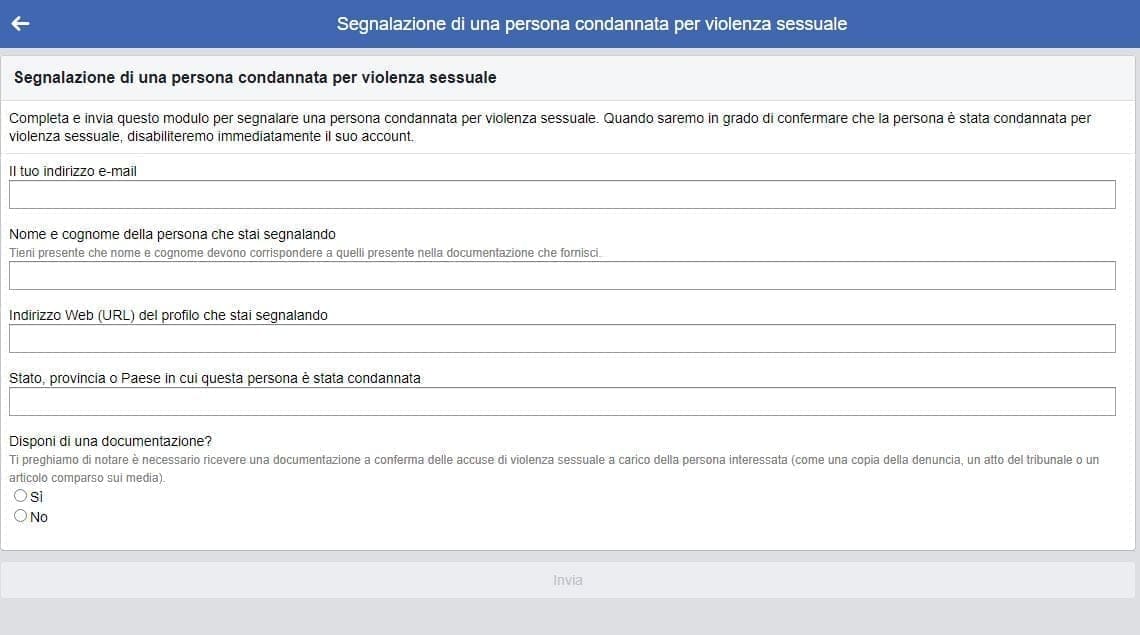Click the title text in the blue header bar
The width and height of the screenshot is (1140, 635).
coord(592,24)
